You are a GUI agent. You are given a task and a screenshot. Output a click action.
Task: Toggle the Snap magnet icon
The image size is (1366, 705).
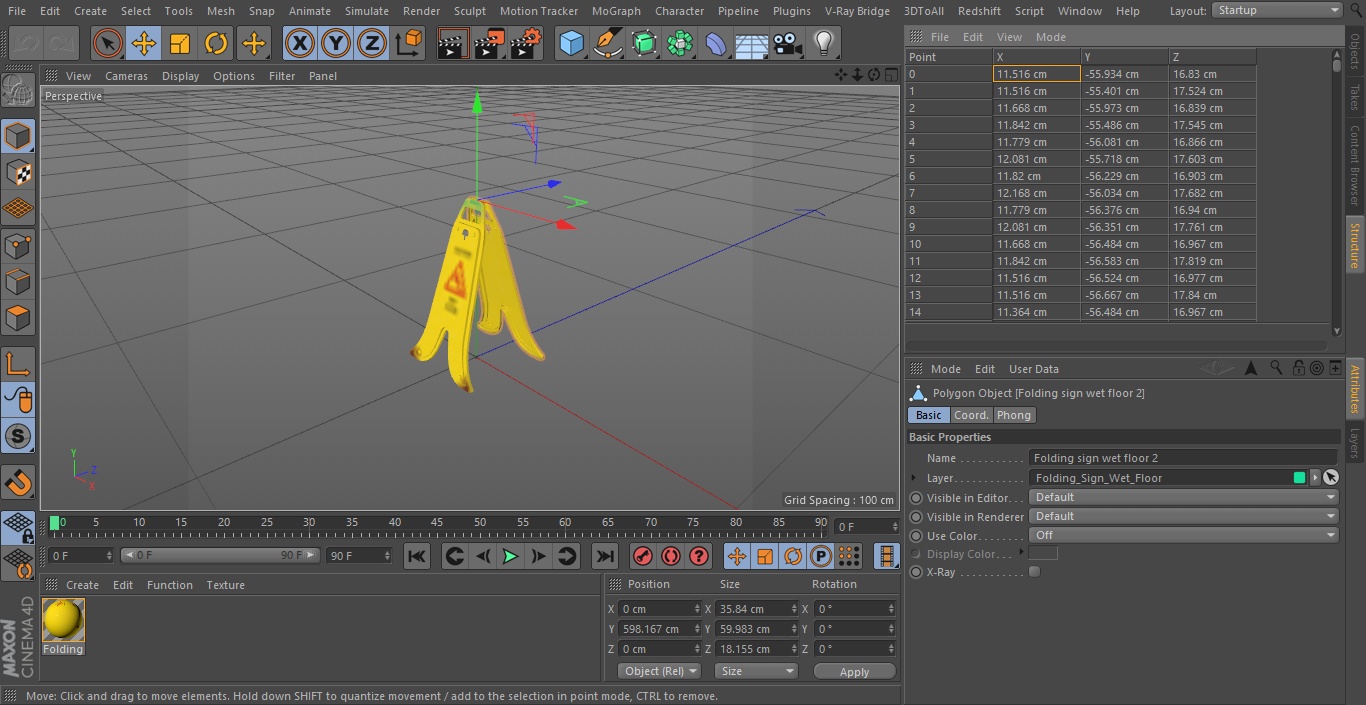point(18,482)
